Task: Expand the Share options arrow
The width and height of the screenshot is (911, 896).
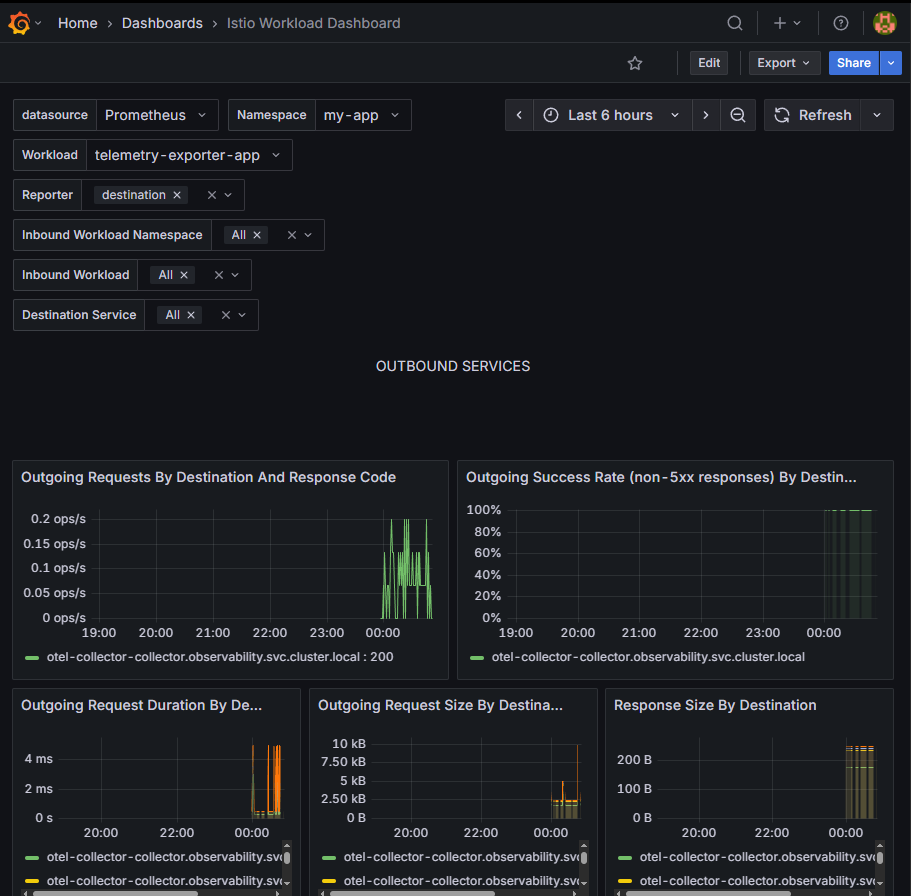Action: tap(891, 63)
